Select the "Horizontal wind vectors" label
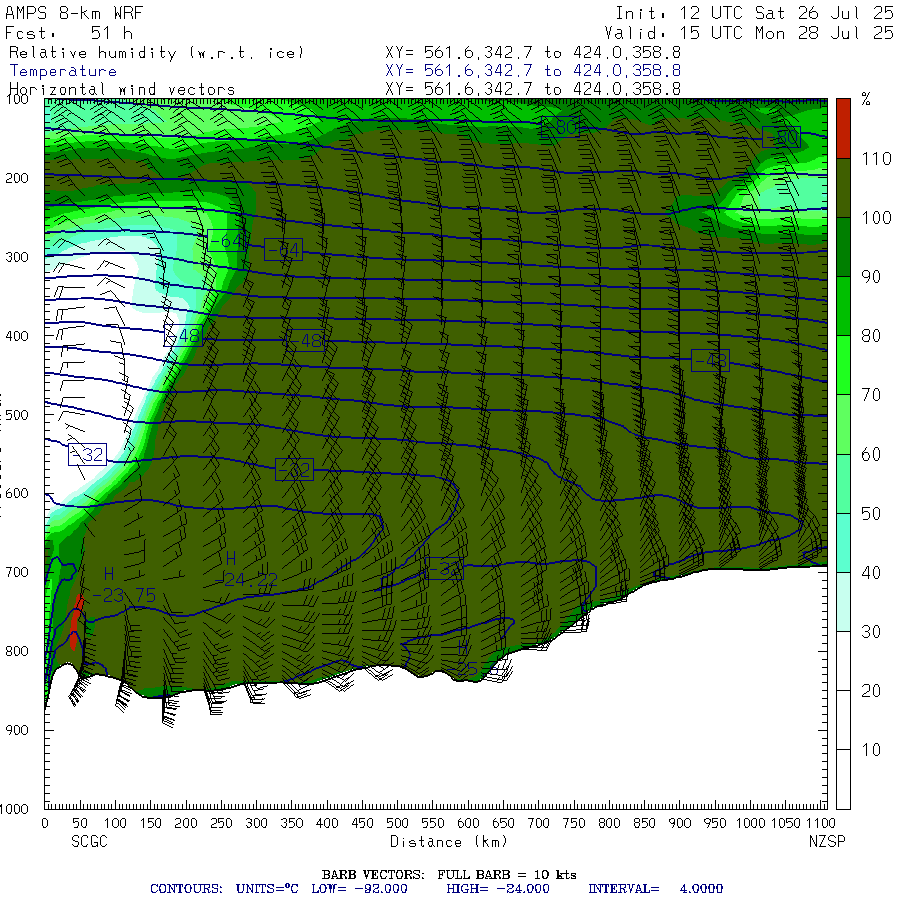900x900 pixels. pyautogui.click(x=122, y=90)
